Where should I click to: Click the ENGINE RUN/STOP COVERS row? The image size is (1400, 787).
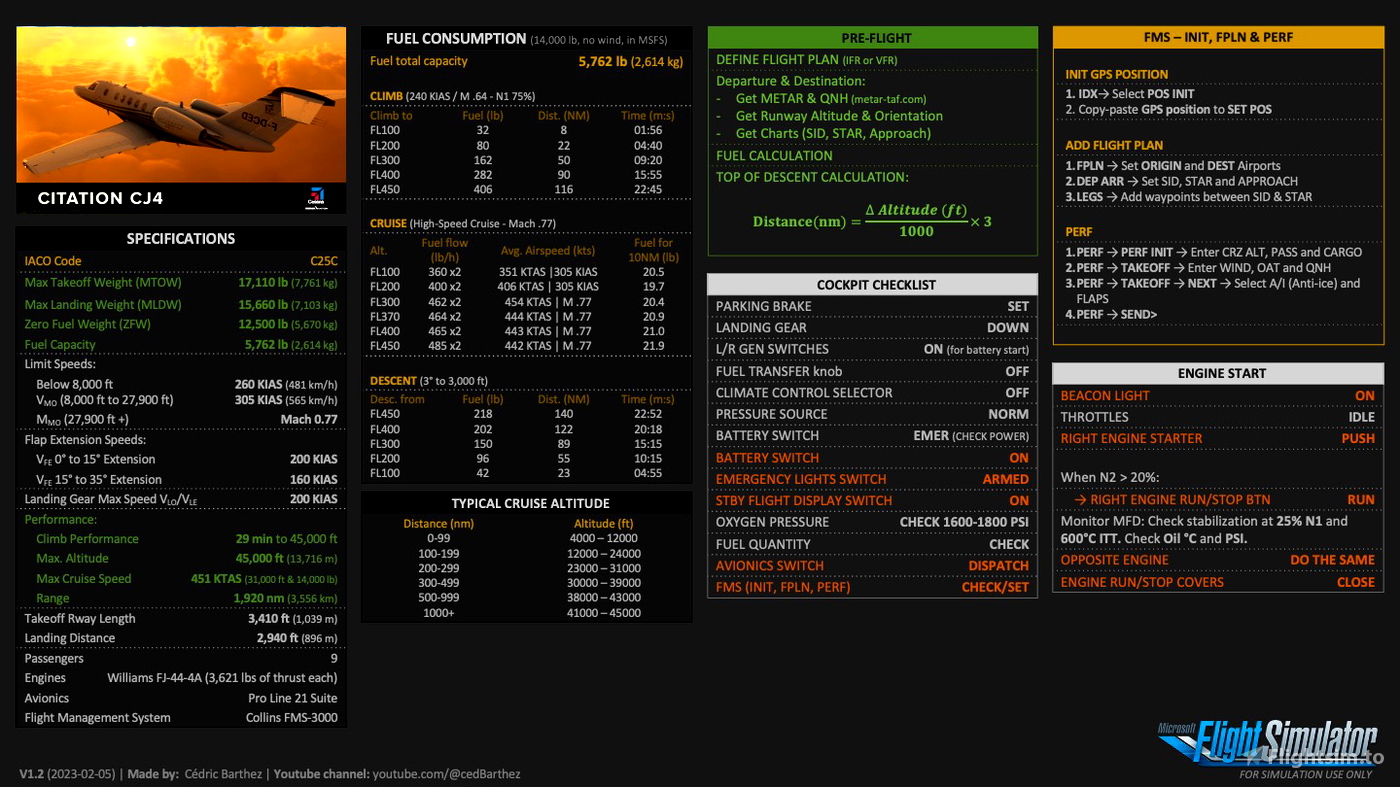[x=1217, y=582]
